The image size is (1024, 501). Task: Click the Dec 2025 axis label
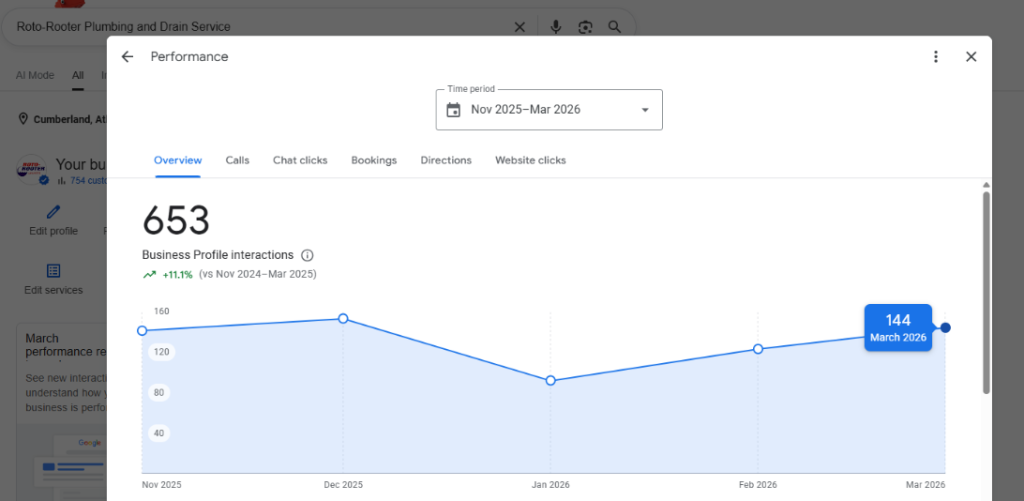344,485
